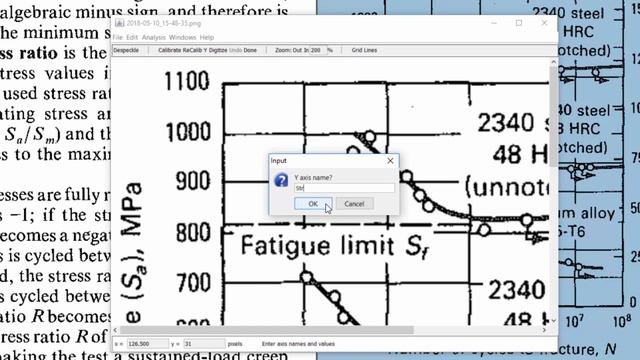Image resolution: width=640 pixels, height=360 pixels.
Task: Click the zoom percentage field showing 200
Action: tap(318, 50)
